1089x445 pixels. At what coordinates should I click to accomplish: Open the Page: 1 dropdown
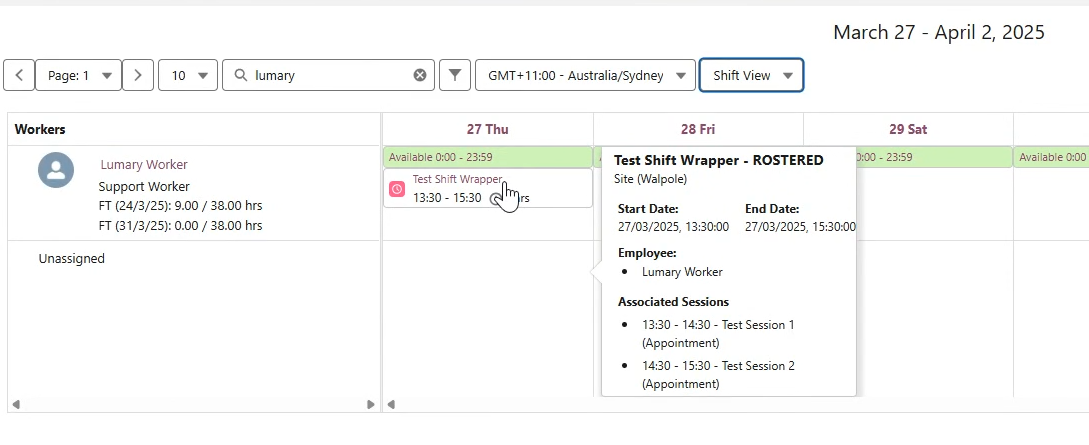coord(78,75)
